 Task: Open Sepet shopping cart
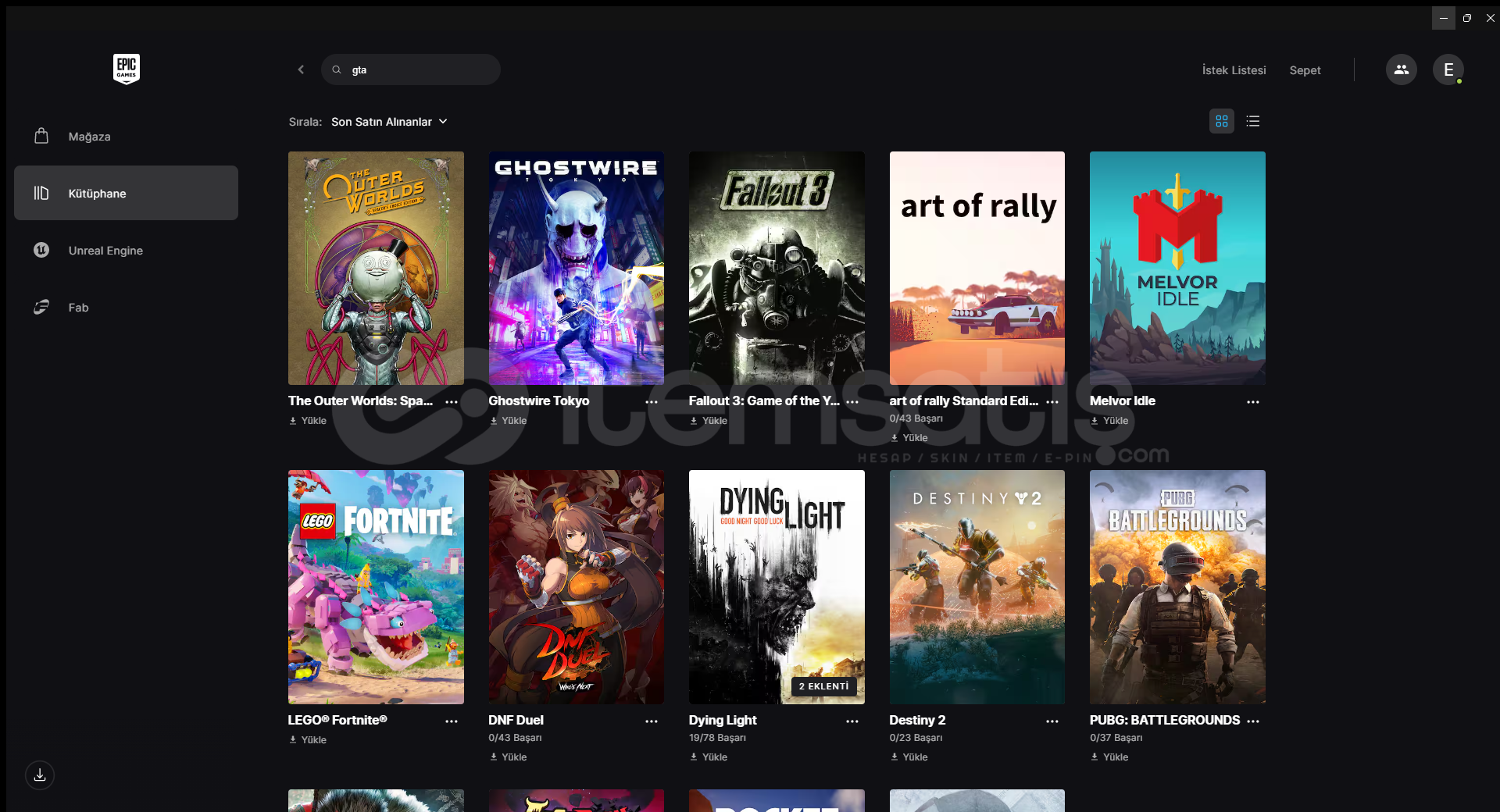[1305, 70]
